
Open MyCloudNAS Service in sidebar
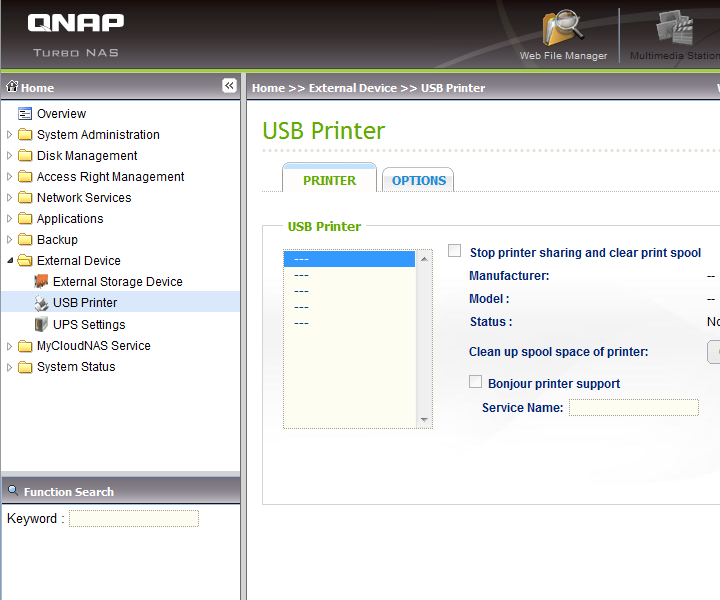point(93,346)
